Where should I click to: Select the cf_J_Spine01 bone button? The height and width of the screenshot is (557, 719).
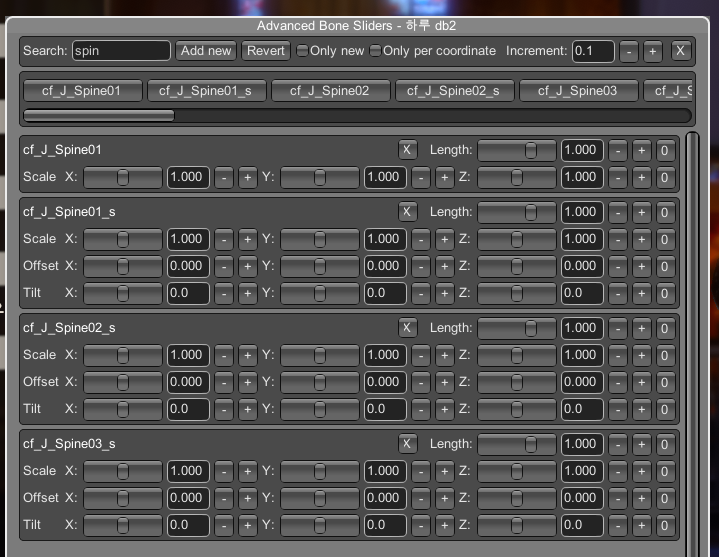pos(83,91)
